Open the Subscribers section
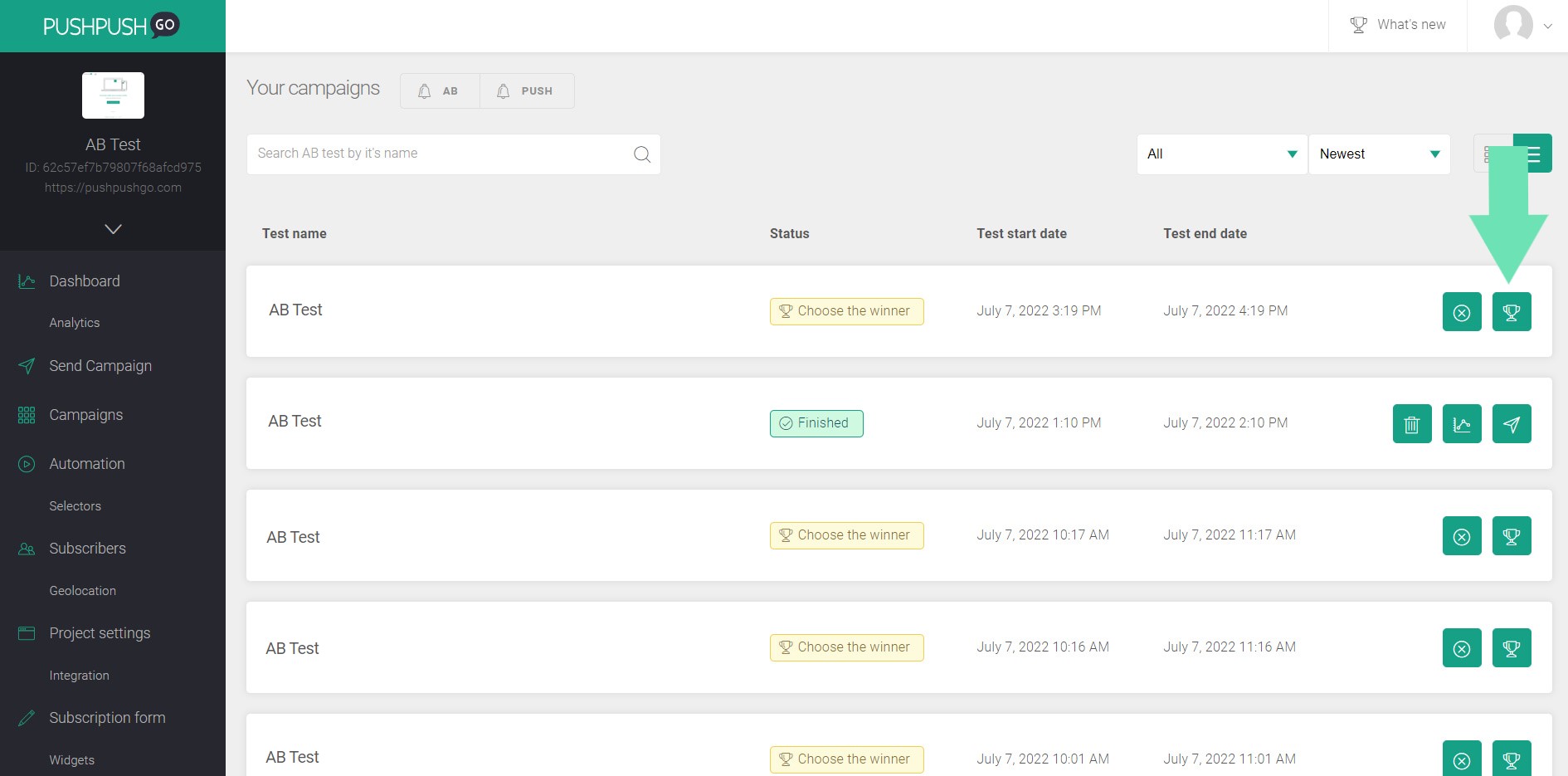Viewport: 1568px width, 776px height. [x=88, y=549]
